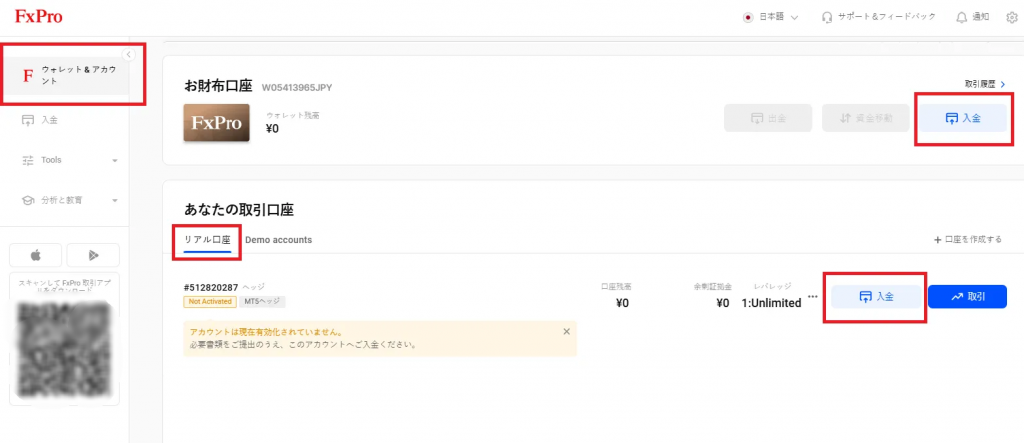Click the あなたの取引口座 heading
This screenshot has height=443, width=1024.
coord(239,210)
